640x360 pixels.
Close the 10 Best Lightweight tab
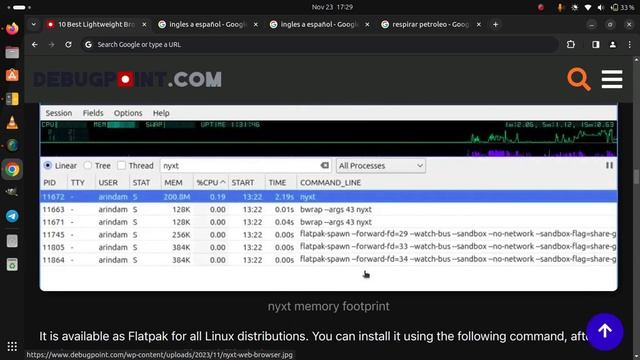[144, 24]
